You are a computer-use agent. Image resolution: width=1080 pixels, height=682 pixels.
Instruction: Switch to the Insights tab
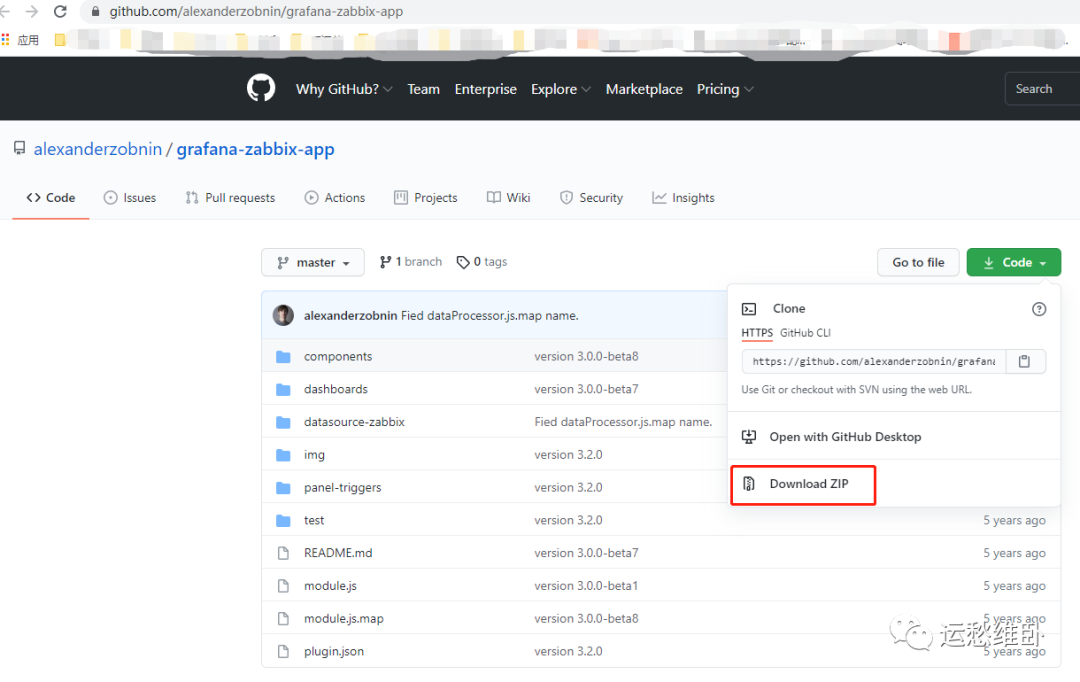tap(683, 198)
